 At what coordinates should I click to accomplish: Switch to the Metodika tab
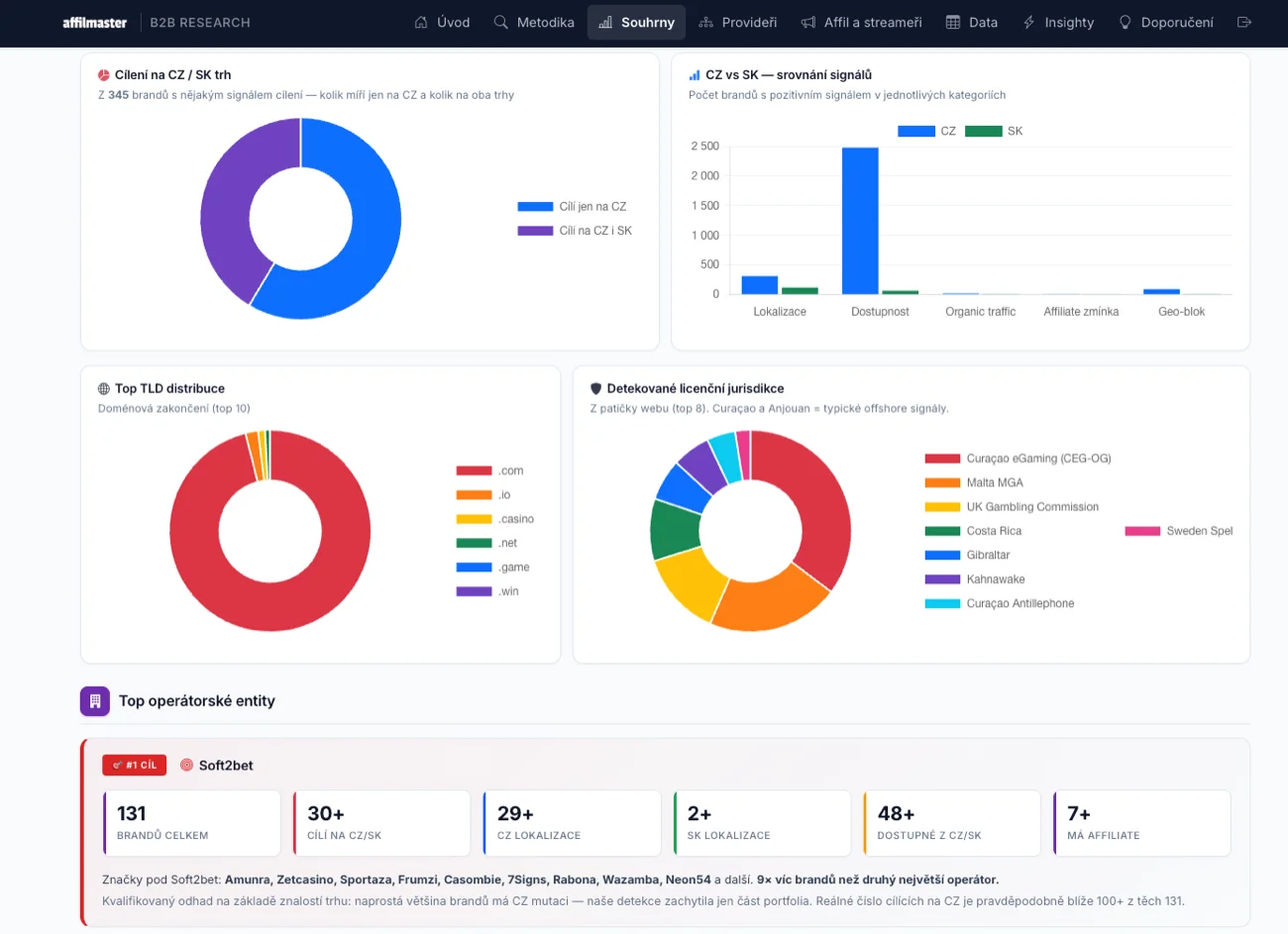(534, 22)
